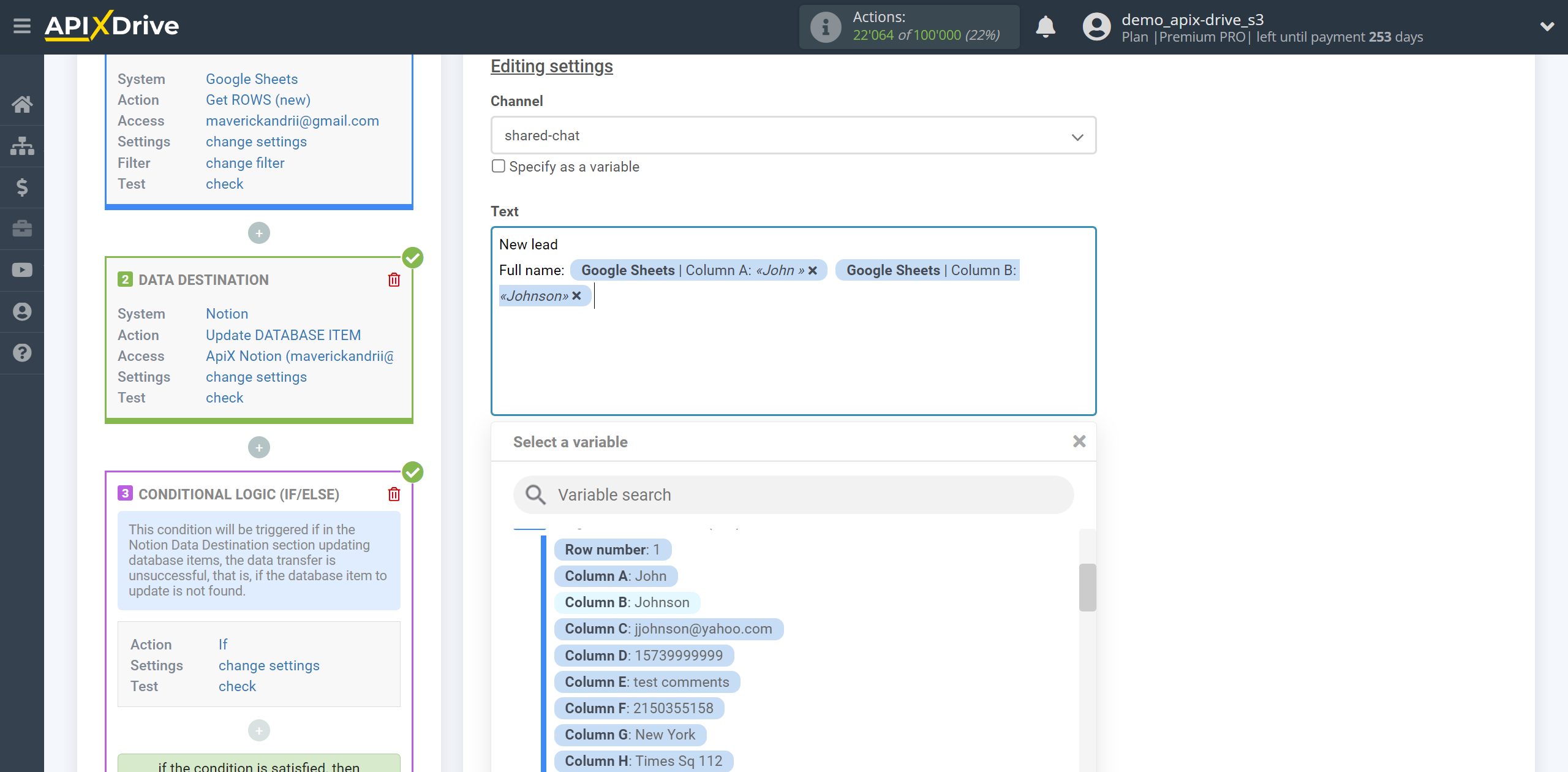This screenshot has height=772, width=1568.
Task: Click the If action link
Action: (x=223, y=645)
